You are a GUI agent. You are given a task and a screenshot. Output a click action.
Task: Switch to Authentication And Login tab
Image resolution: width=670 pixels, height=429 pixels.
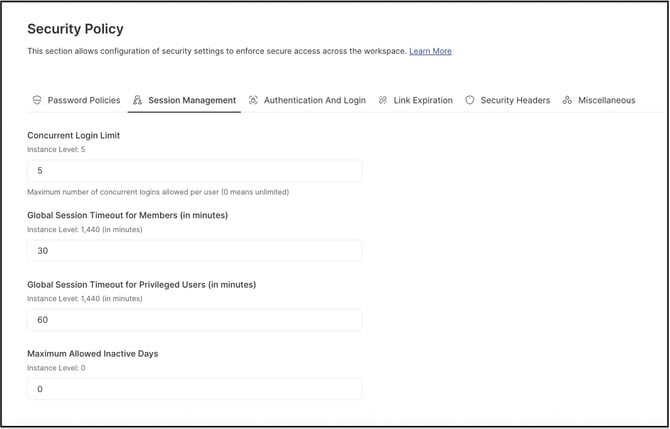click(x=307, y=100)
